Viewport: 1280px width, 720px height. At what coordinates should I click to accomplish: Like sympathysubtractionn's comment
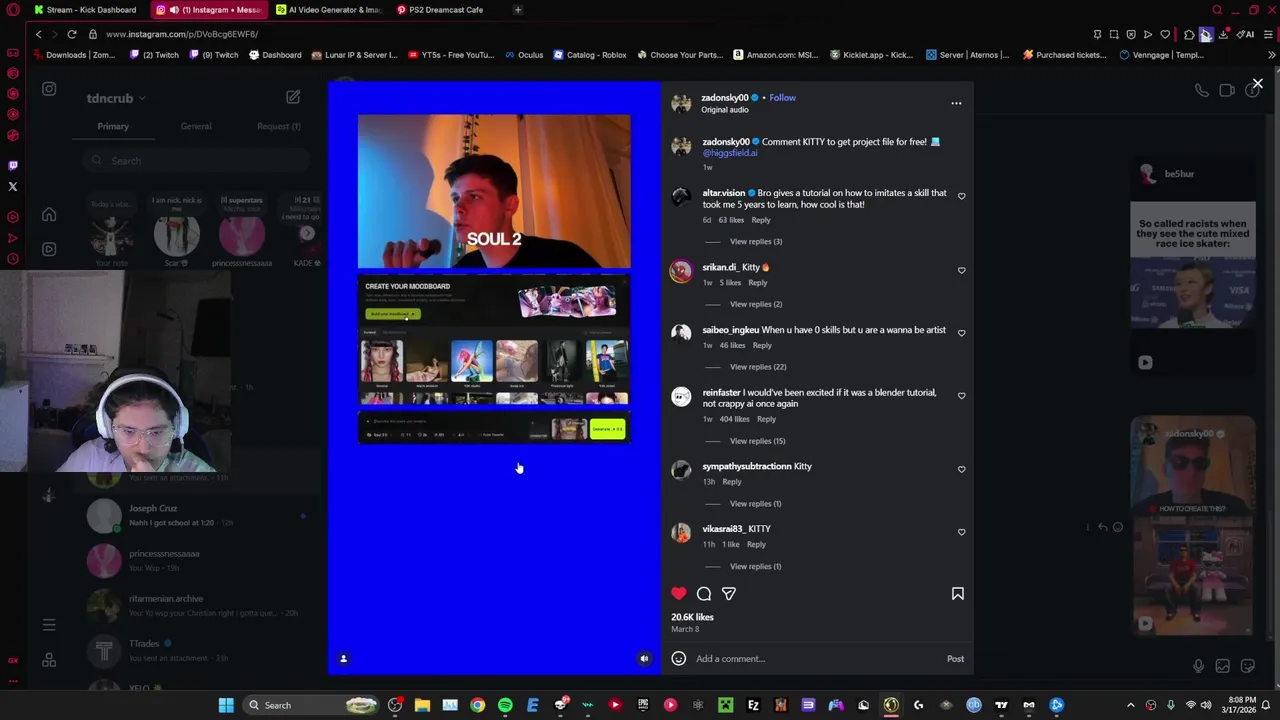[x=961, y=469]
